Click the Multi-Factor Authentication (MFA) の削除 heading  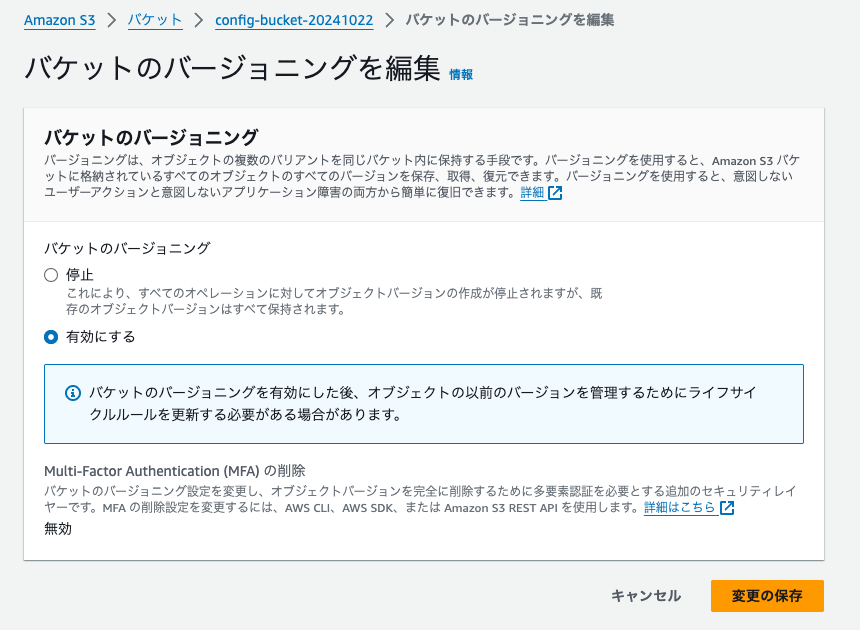coord(174,471)
